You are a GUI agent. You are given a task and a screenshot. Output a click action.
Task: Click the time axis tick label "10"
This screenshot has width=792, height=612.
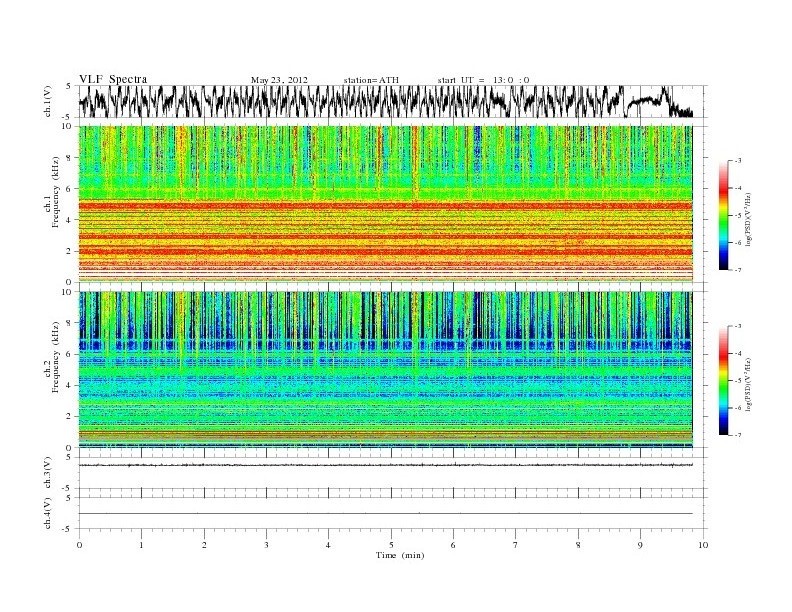tap(703, 545)
